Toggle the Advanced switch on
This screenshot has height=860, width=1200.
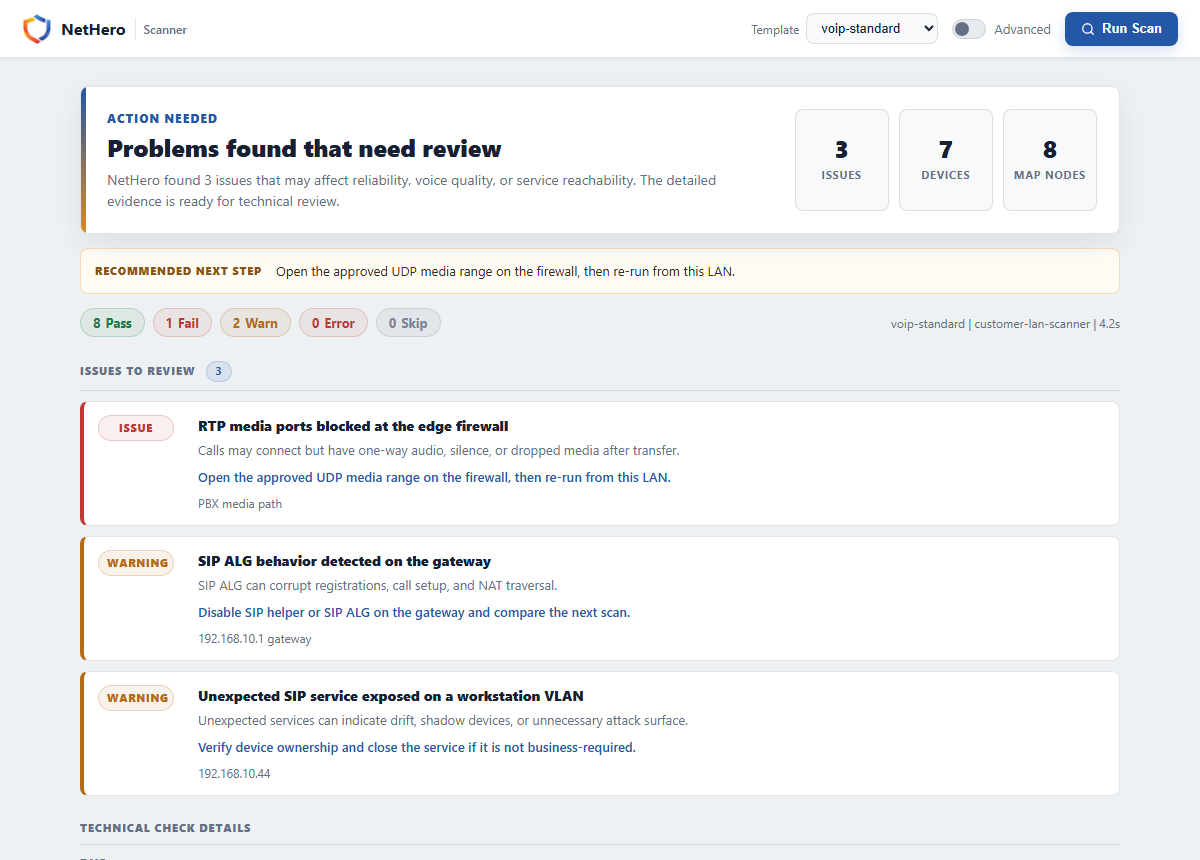click(x=969, y=29)
